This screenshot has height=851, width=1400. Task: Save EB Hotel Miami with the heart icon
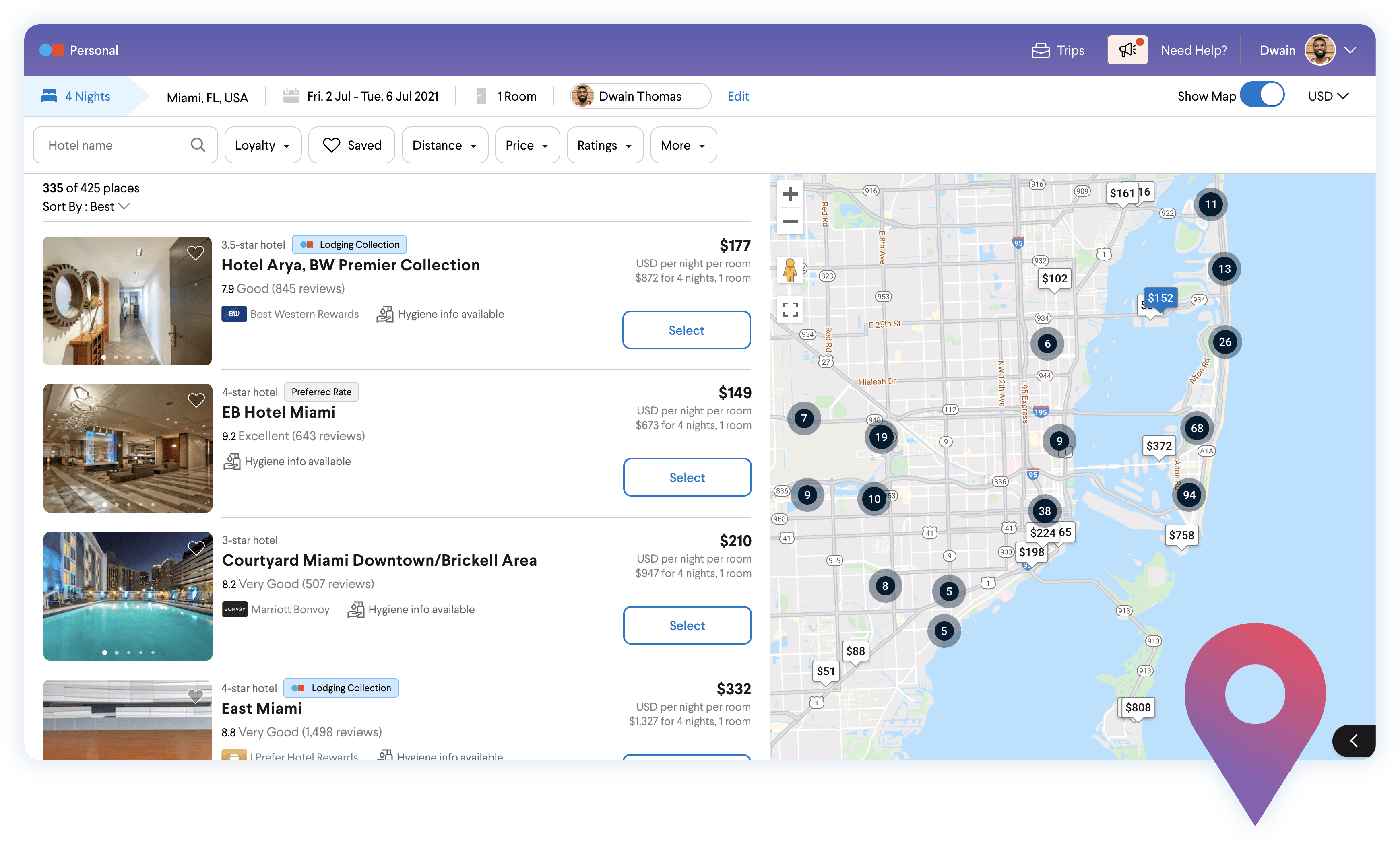(196, 400)
